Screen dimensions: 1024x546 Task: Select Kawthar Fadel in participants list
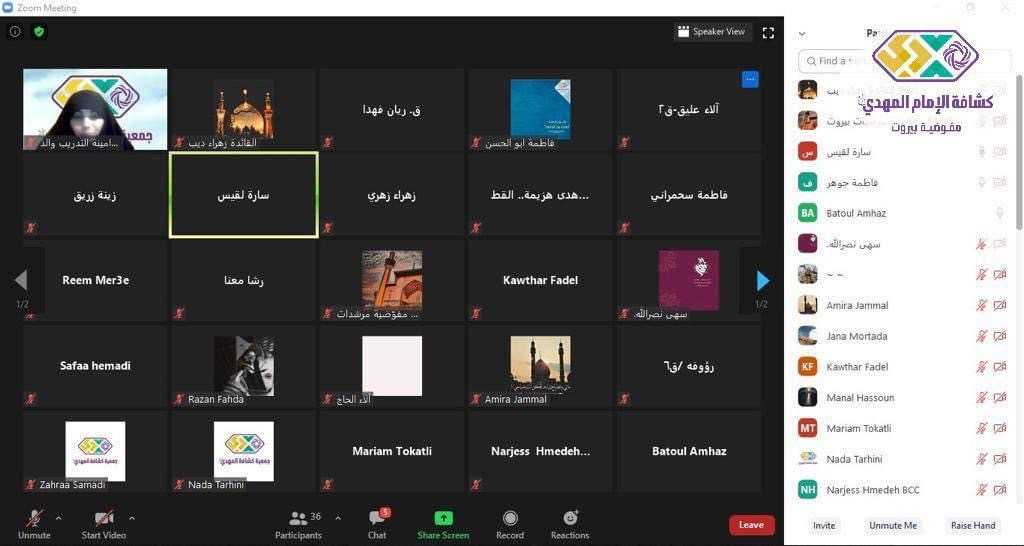tap(857, 367)
